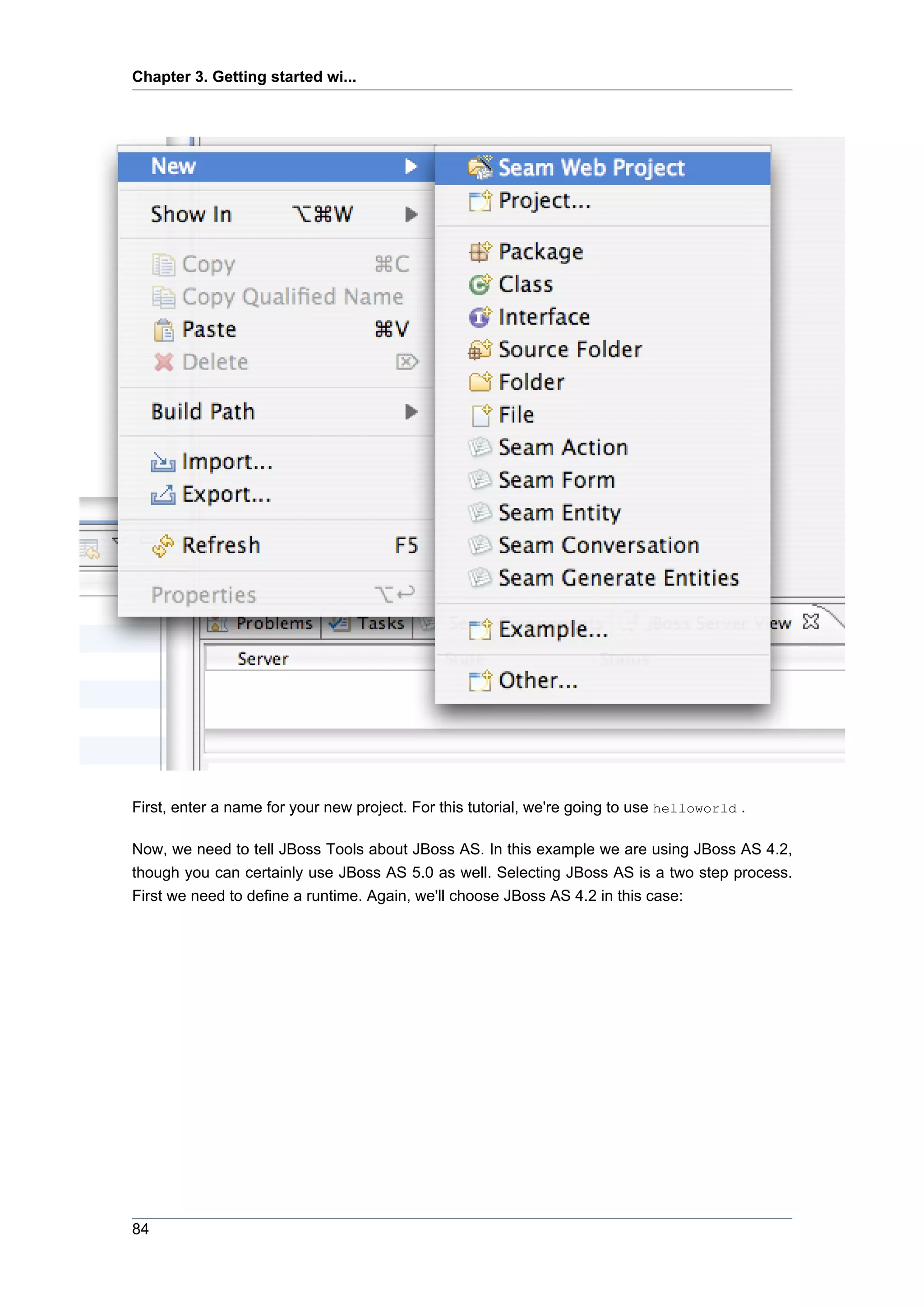Choose Seam Action from the submenu
Screen dimensions: 924x1308
[602, 447]
